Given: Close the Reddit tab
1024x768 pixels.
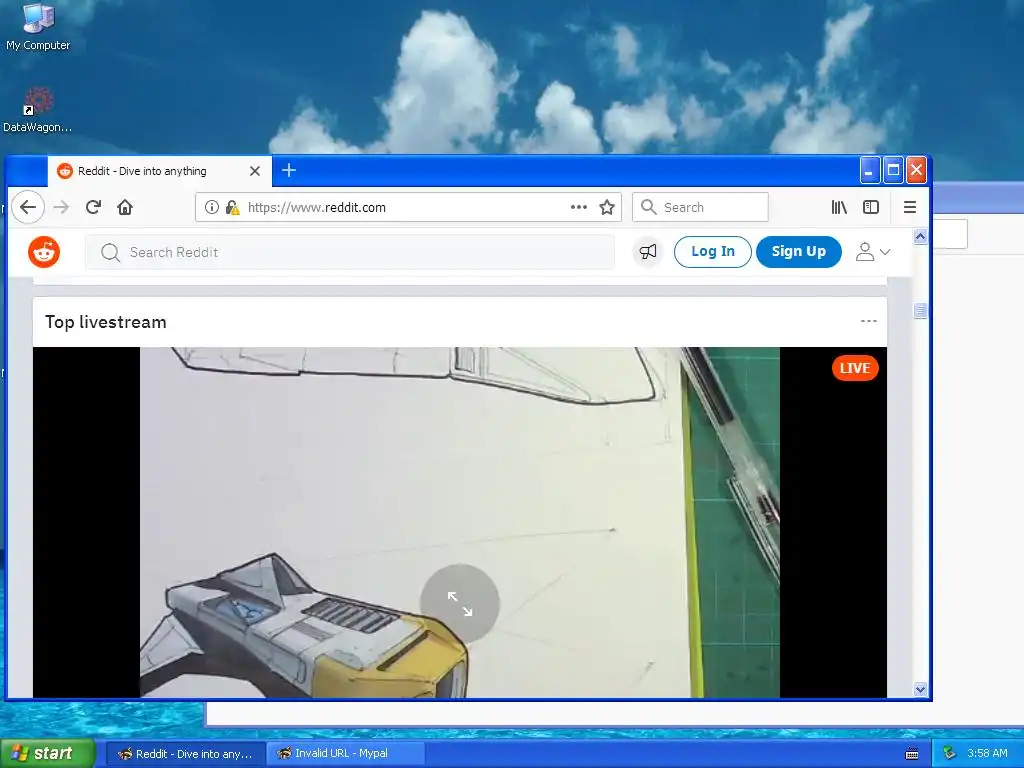Looking at the screenshot, I should 255,171.
